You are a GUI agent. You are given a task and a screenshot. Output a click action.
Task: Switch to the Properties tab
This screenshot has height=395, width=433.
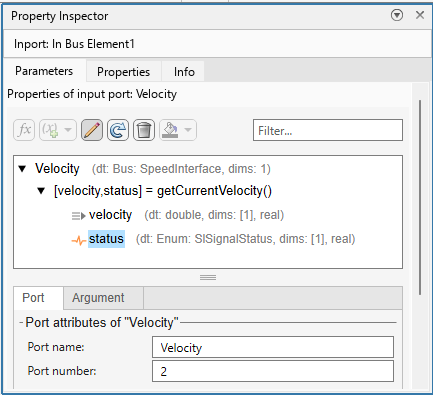click(x=124, y=72)
